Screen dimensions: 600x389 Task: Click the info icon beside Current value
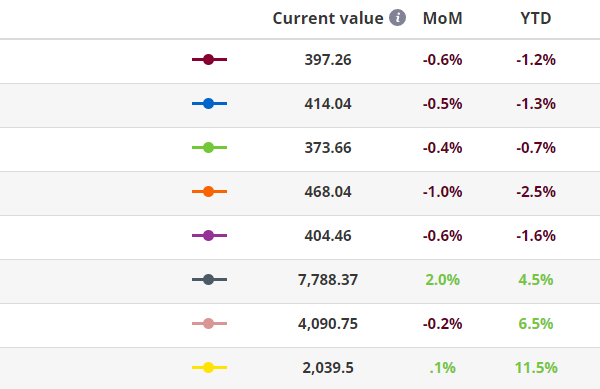point(398,18)
